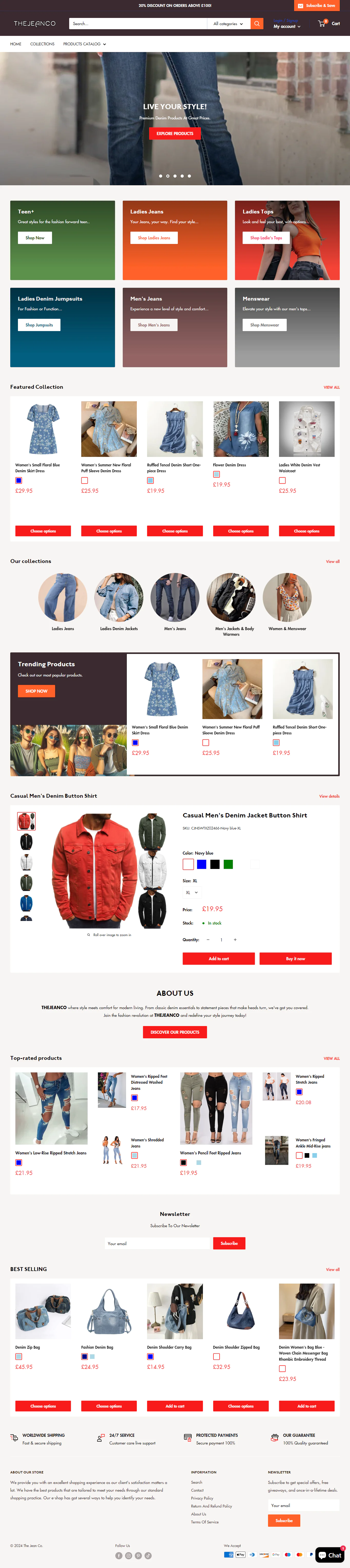Open the TikTok follow icon

[x=148, y=1555]
